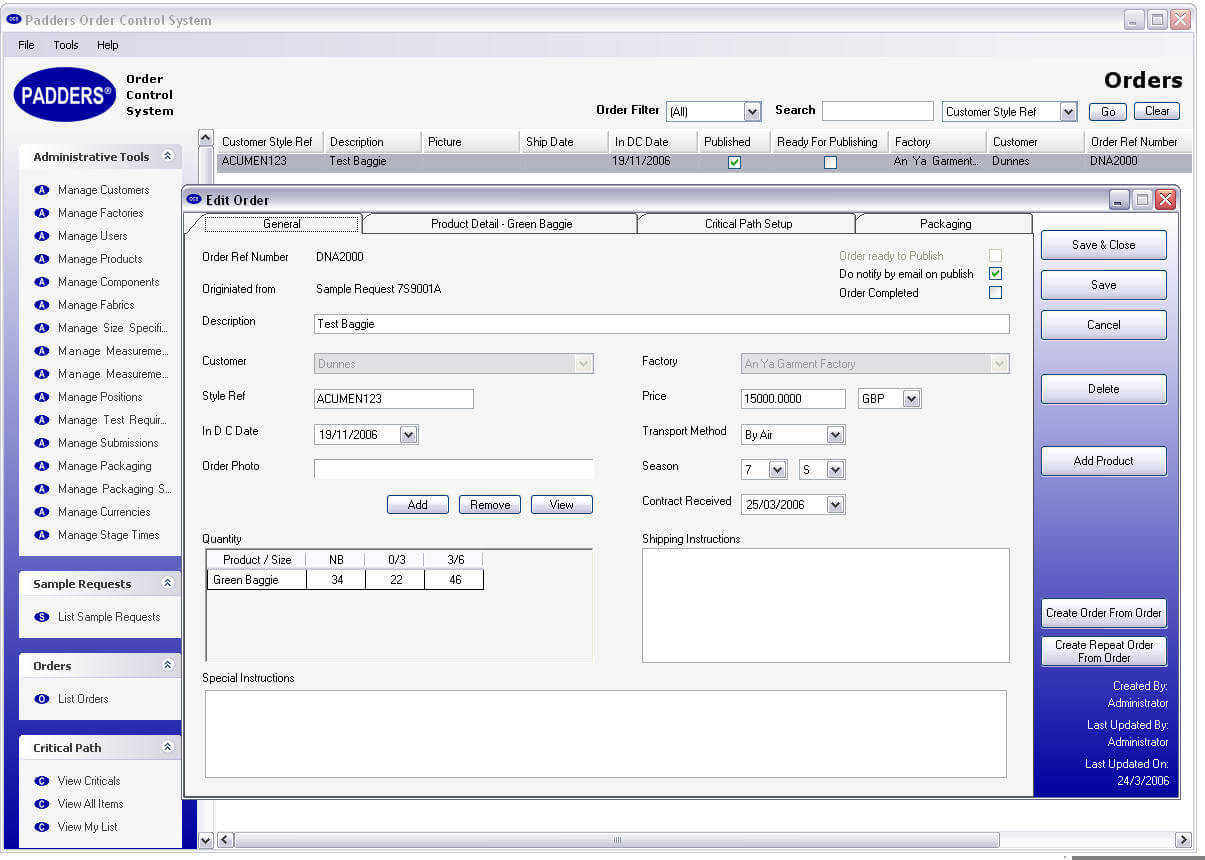Open the In D C Date picker dropdown

[408, 435]
